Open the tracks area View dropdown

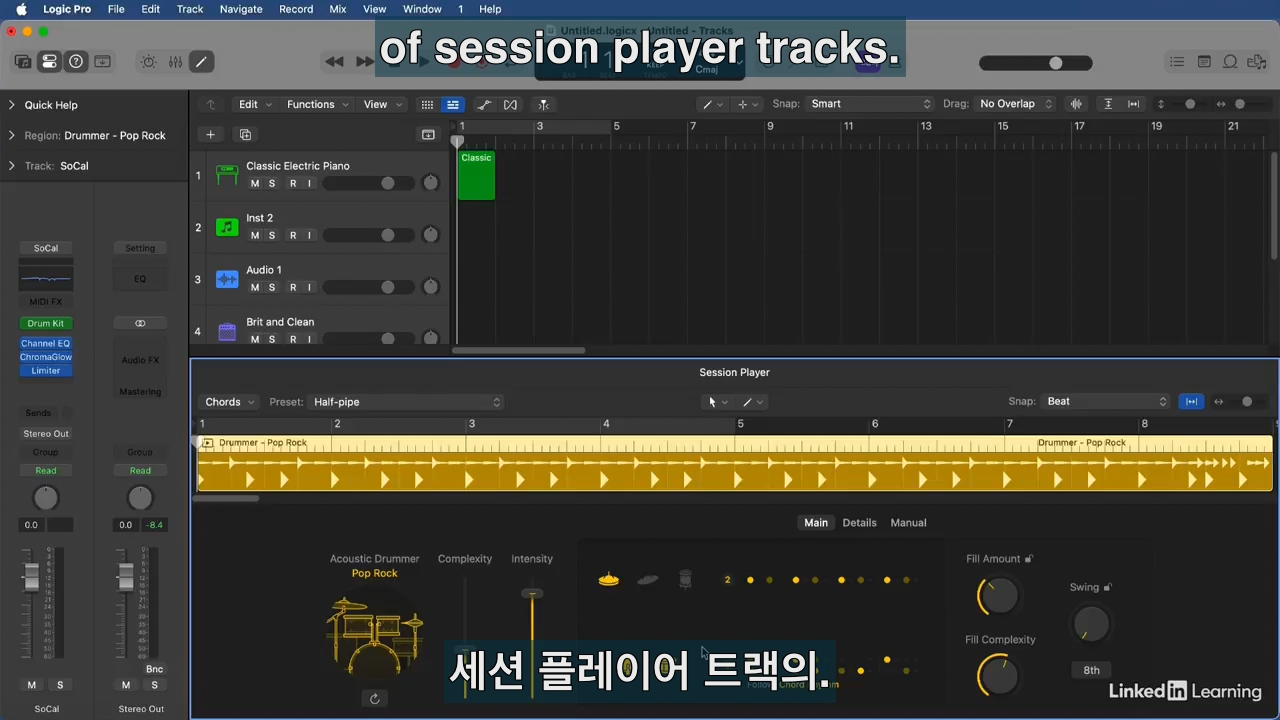(382, 104)
